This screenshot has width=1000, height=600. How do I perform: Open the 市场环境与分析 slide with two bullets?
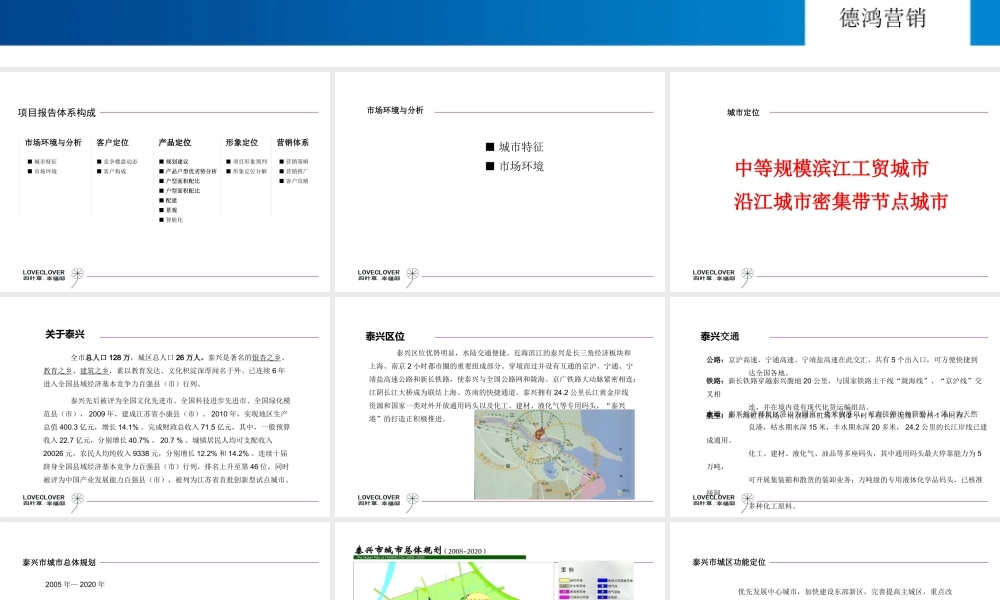pos(500,182)
